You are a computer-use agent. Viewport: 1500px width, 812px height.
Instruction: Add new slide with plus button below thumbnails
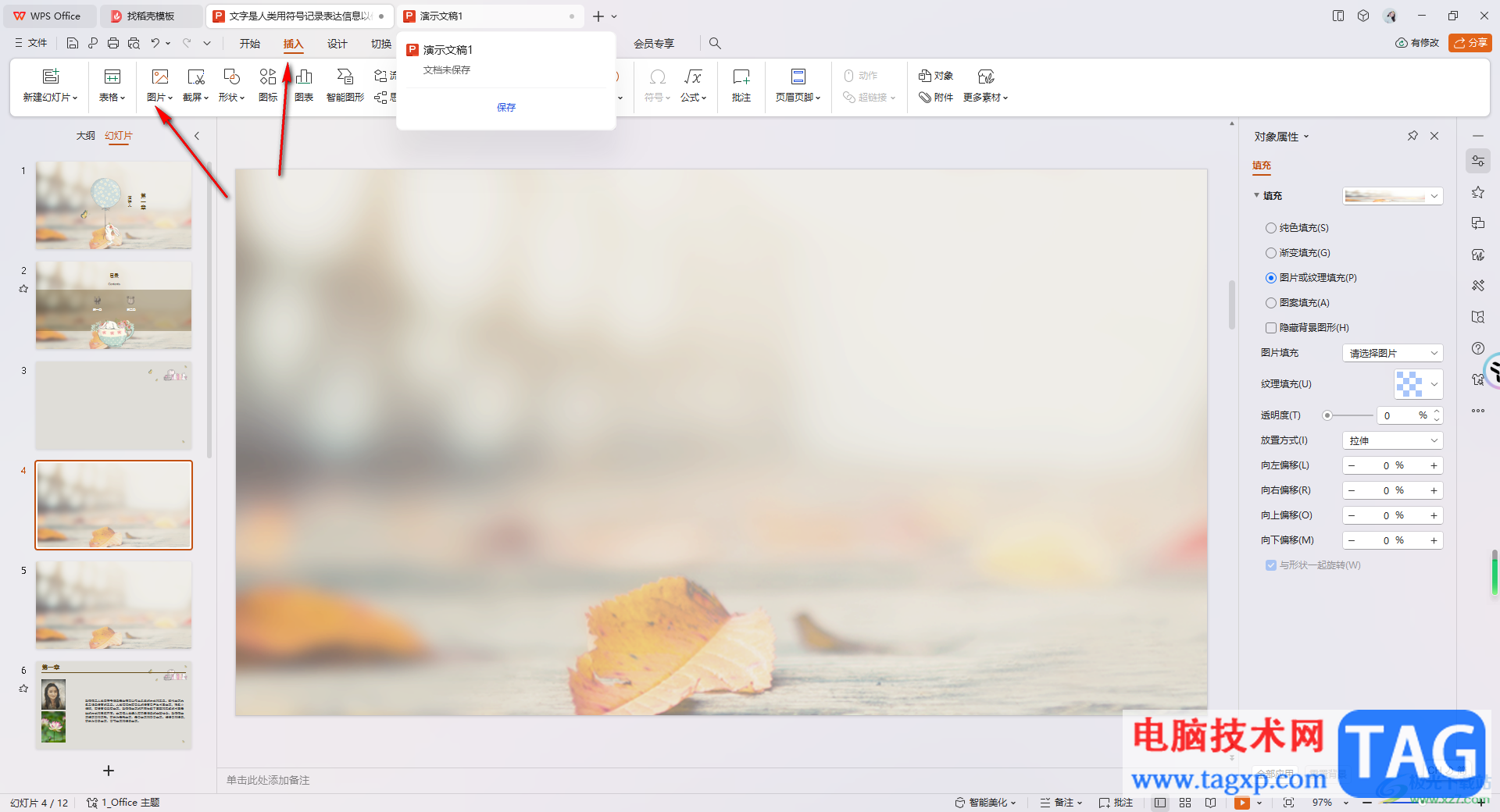tap(109, 771)
